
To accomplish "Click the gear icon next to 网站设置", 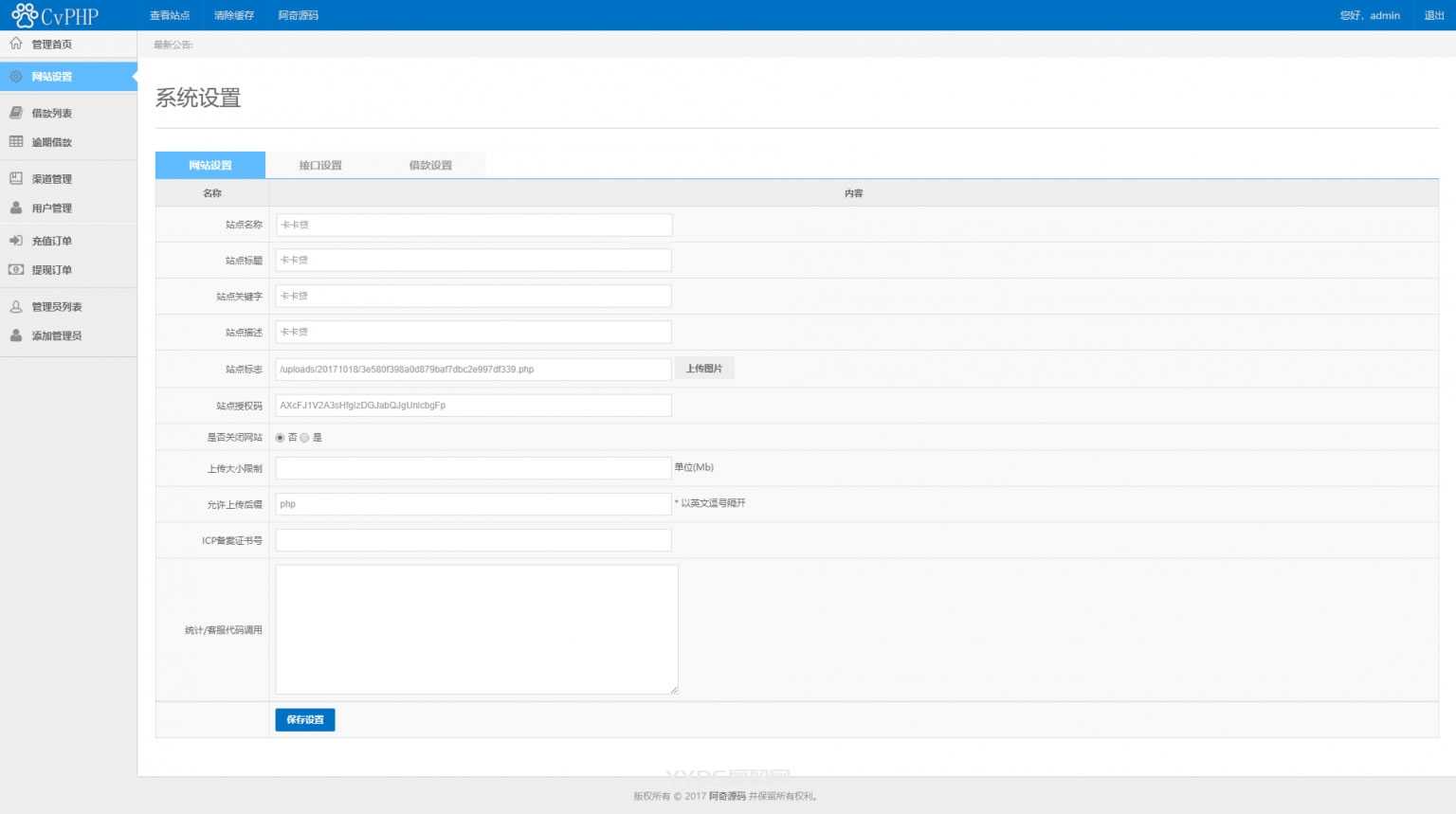I will pyautogui.click(x=16, y=77).
